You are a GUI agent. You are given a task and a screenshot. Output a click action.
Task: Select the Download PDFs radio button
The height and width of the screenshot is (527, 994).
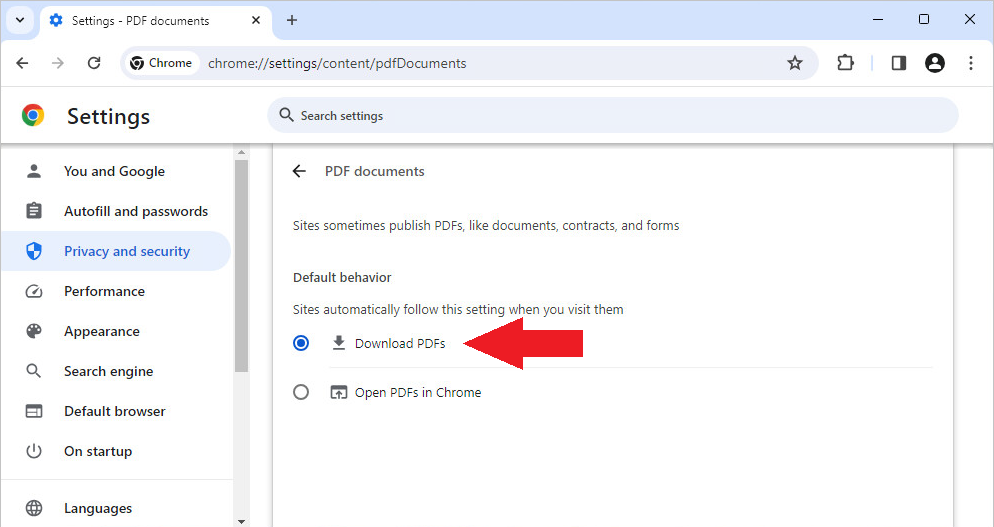(x=301, y=343)
